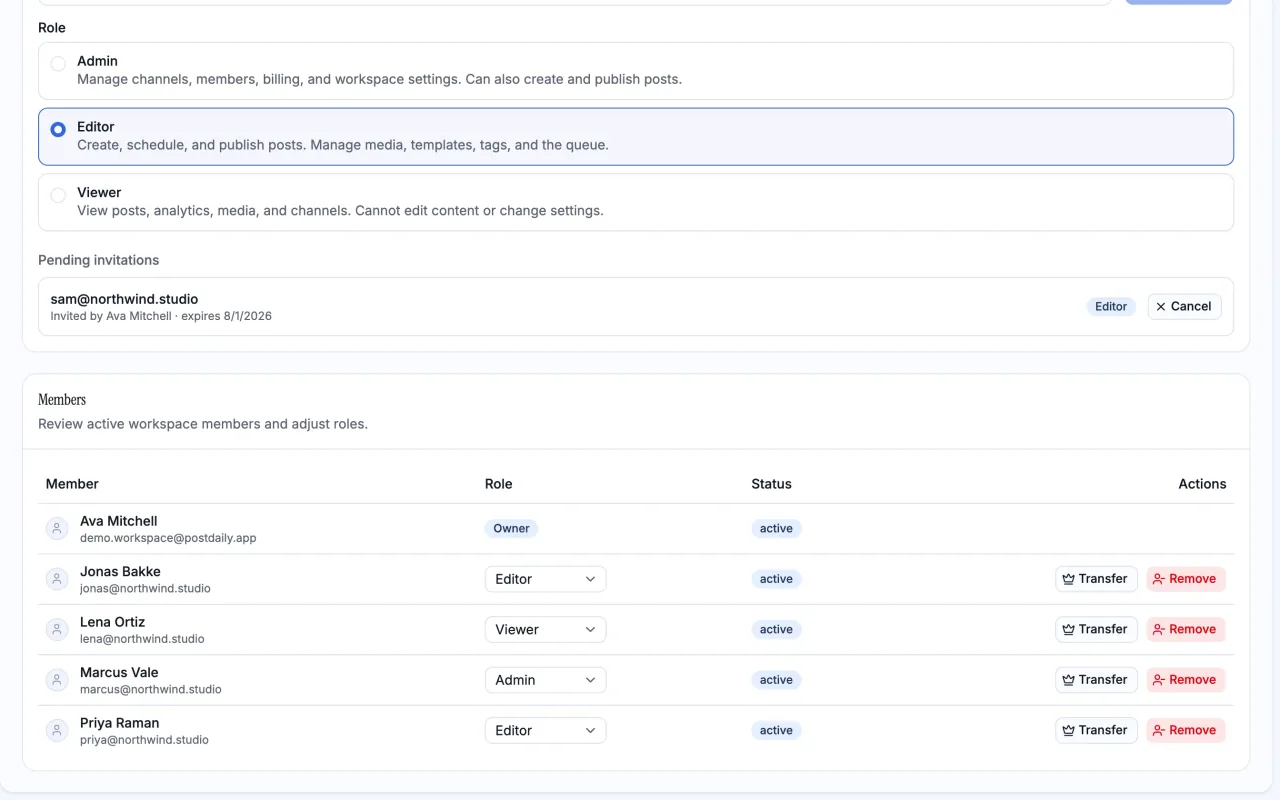The height and width of the screenshot is (800, 1280).
Task: Open the role dropdown for Lena Ortiz
Action: pyautogui.click(x=545, y=629)
